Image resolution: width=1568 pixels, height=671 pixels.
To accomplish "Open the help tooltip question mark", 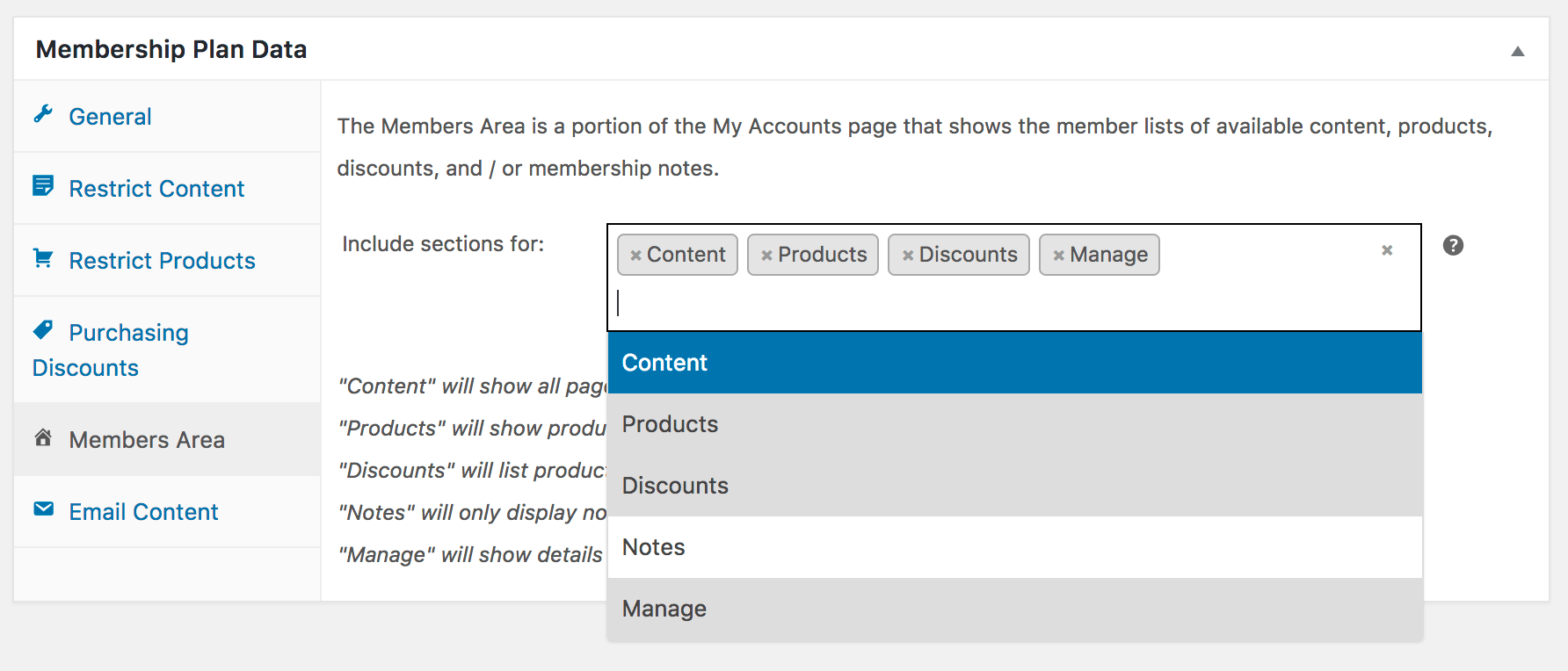I will (x=1453, y=246).
